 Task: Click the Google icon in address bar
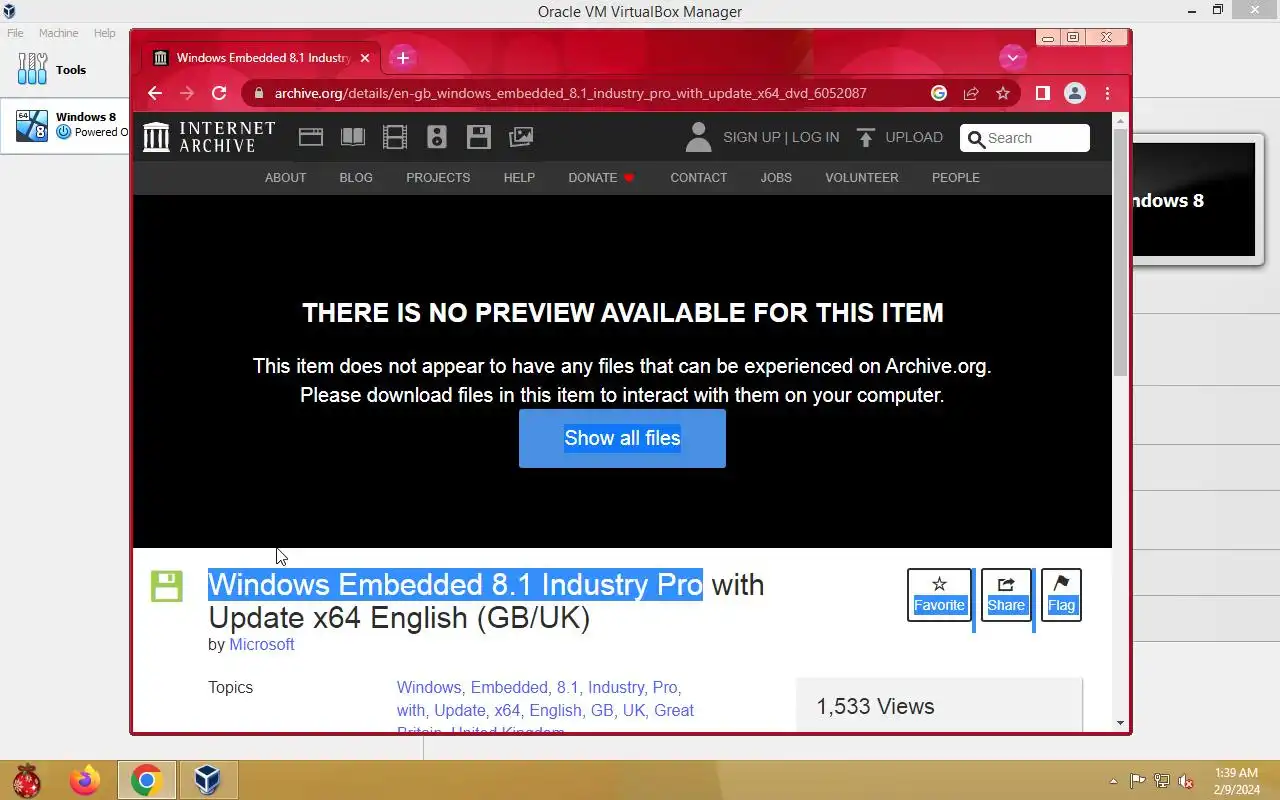(x=939, y=93)
